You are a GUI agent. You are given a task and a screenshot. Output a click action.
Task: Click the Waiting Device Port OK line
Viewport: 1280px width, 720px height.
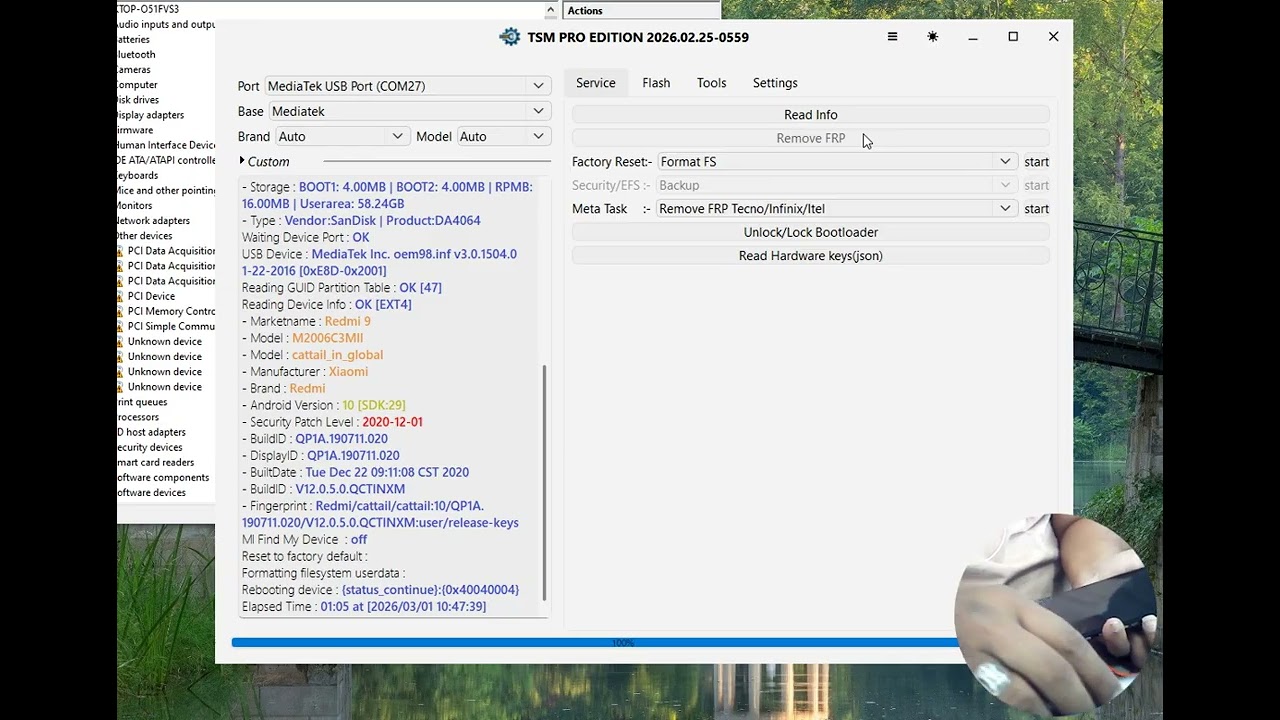click(x=305, y=238)
